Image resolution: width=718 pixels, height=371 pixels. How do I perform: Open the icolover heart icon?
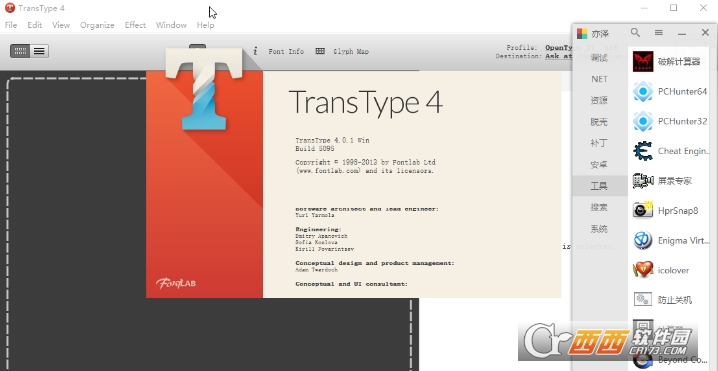point(643,270)
